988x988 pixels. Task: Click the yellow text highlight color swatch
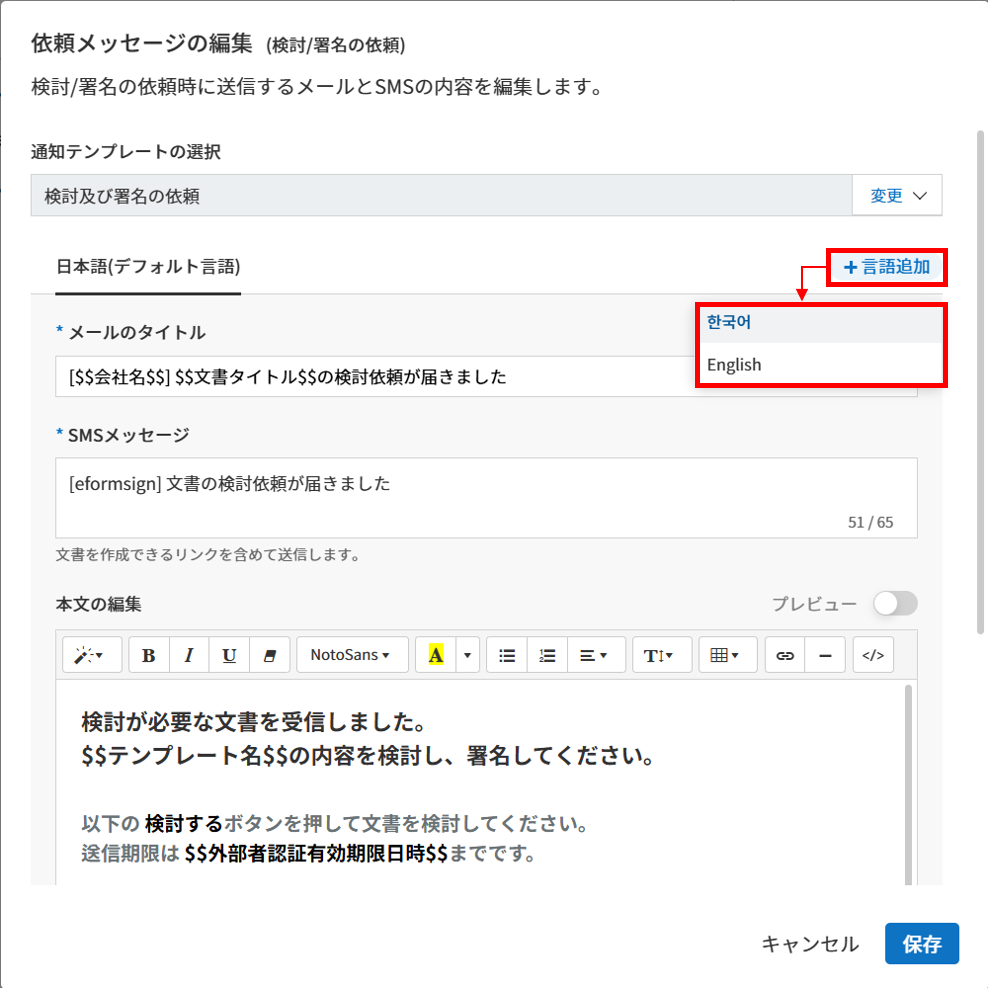pyautogui.click(x=435, y=655)
